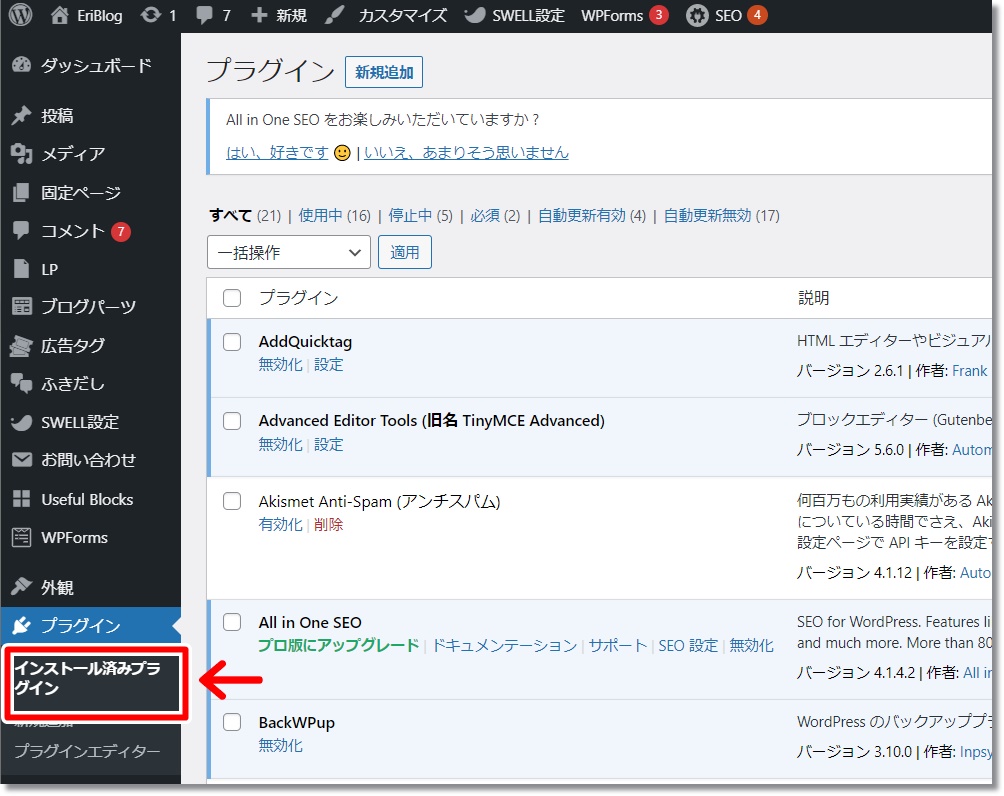This screenshot has width=1004, height=796.
Task: Click the plus icon for 新規
Action: 259,15
